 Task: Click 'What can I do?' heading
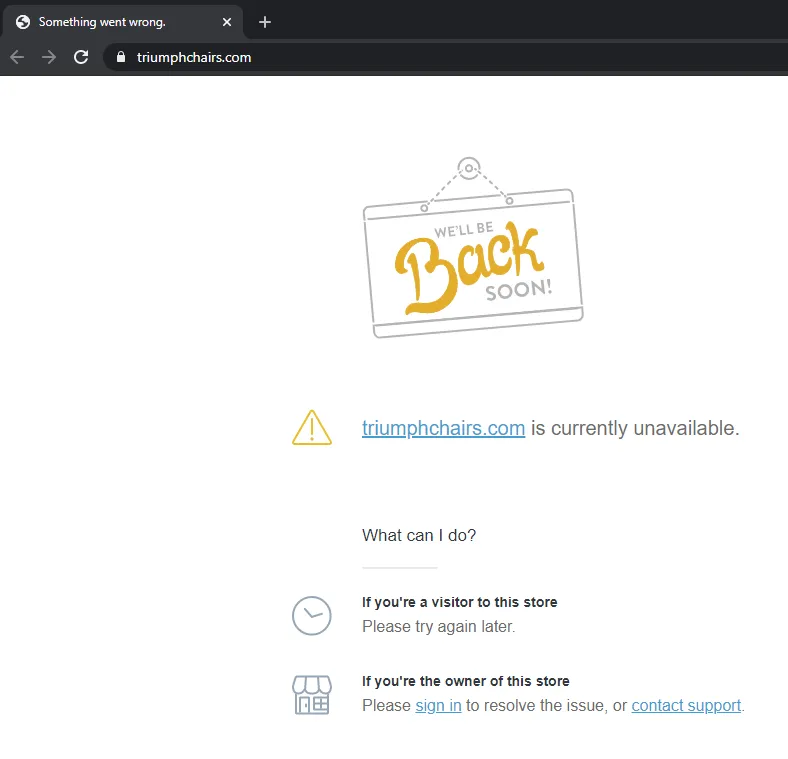tap(419, 535)
